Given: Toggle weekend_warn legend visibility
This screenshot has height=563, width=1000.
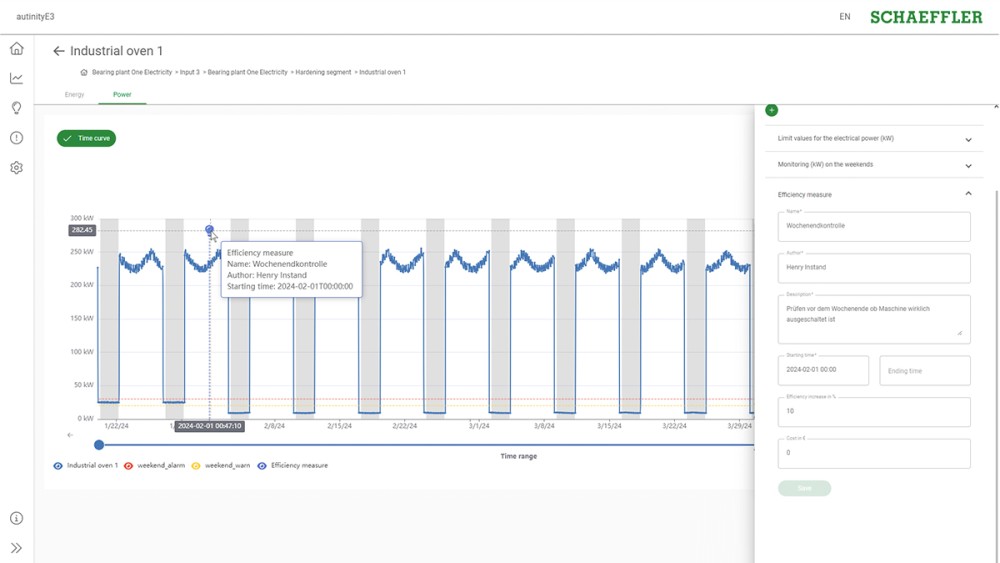Looking at the screenshot, I should pos(196,466).
